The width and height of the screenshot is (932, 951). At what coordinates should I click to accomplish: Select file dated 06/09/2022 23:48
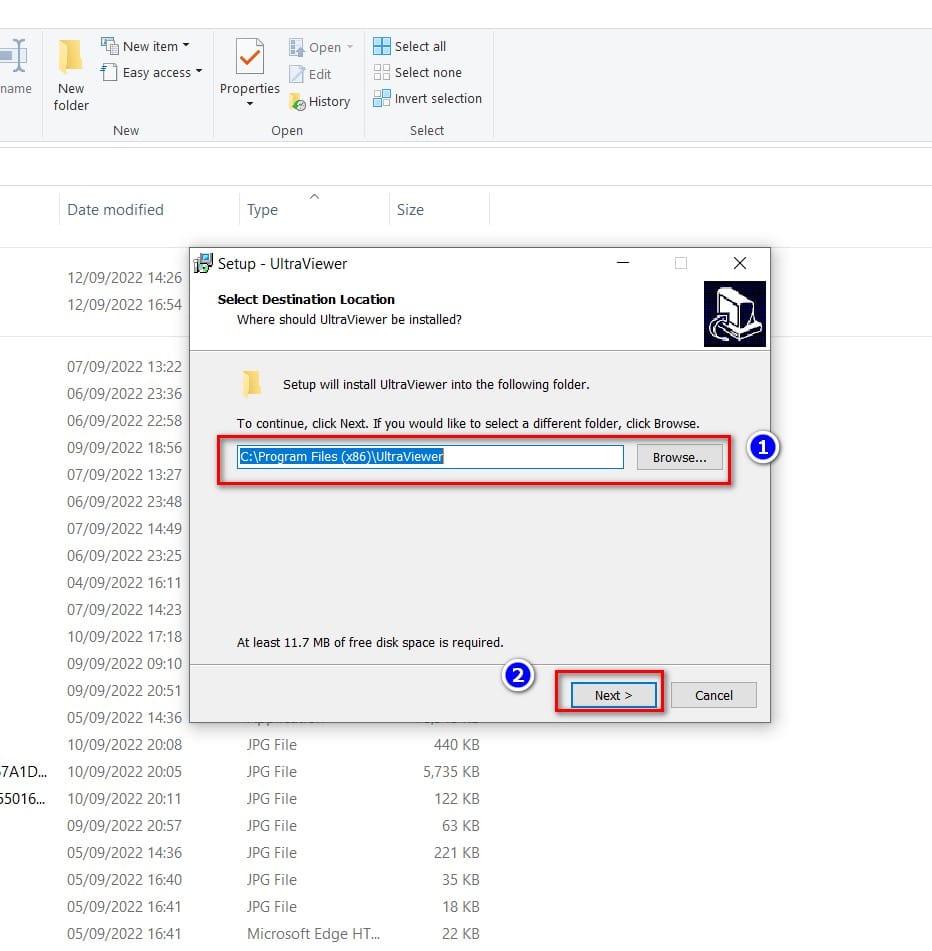(x=124, y=502)
